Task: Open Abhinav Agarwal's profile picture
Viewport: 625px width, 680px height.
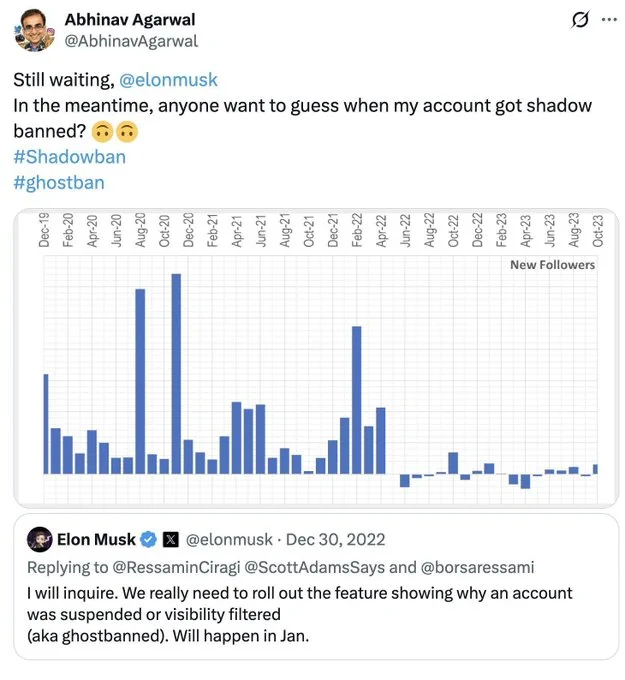Action: click(x=35, y=30)
